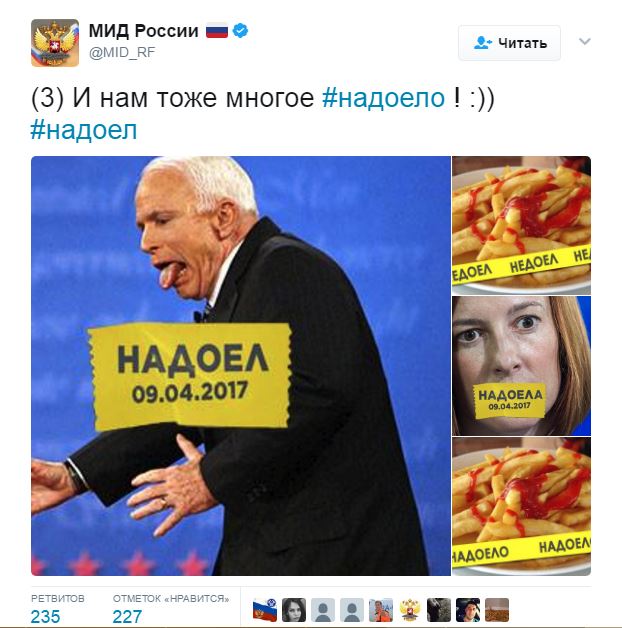Open the top fries image with НЕДОЕЛ tape

click(x=521, y=225)
